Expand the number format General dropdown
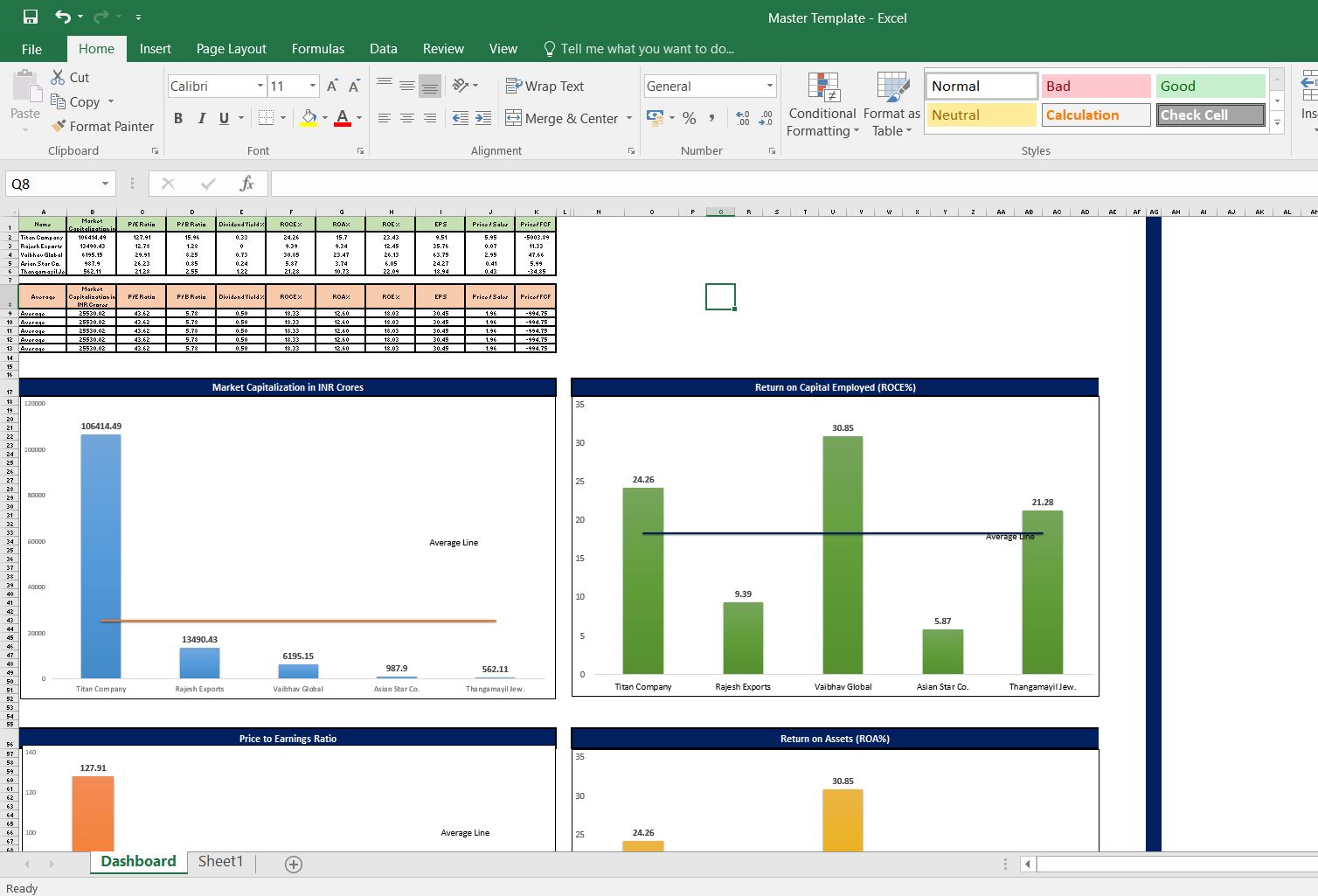 point(770,86)
